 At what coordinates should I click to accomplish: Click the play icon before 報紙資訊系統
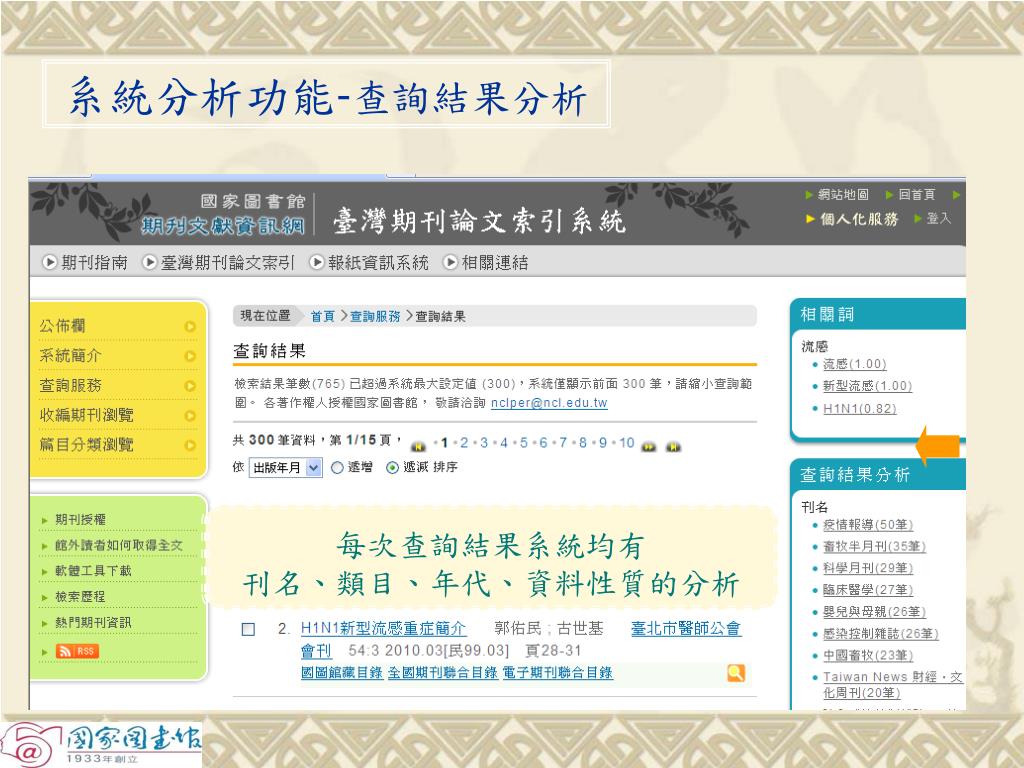tap(317, 263)
